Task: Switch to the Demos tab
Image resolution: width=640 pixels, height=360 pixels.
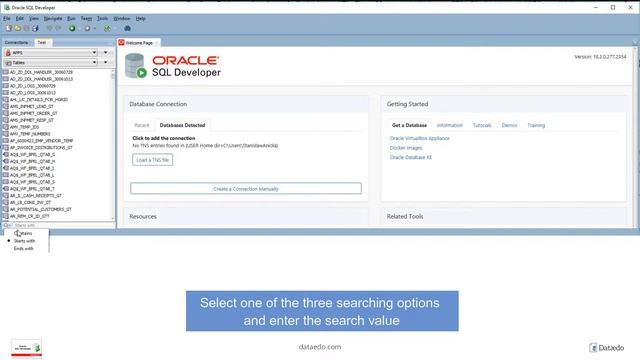Action: click(509, 125)
